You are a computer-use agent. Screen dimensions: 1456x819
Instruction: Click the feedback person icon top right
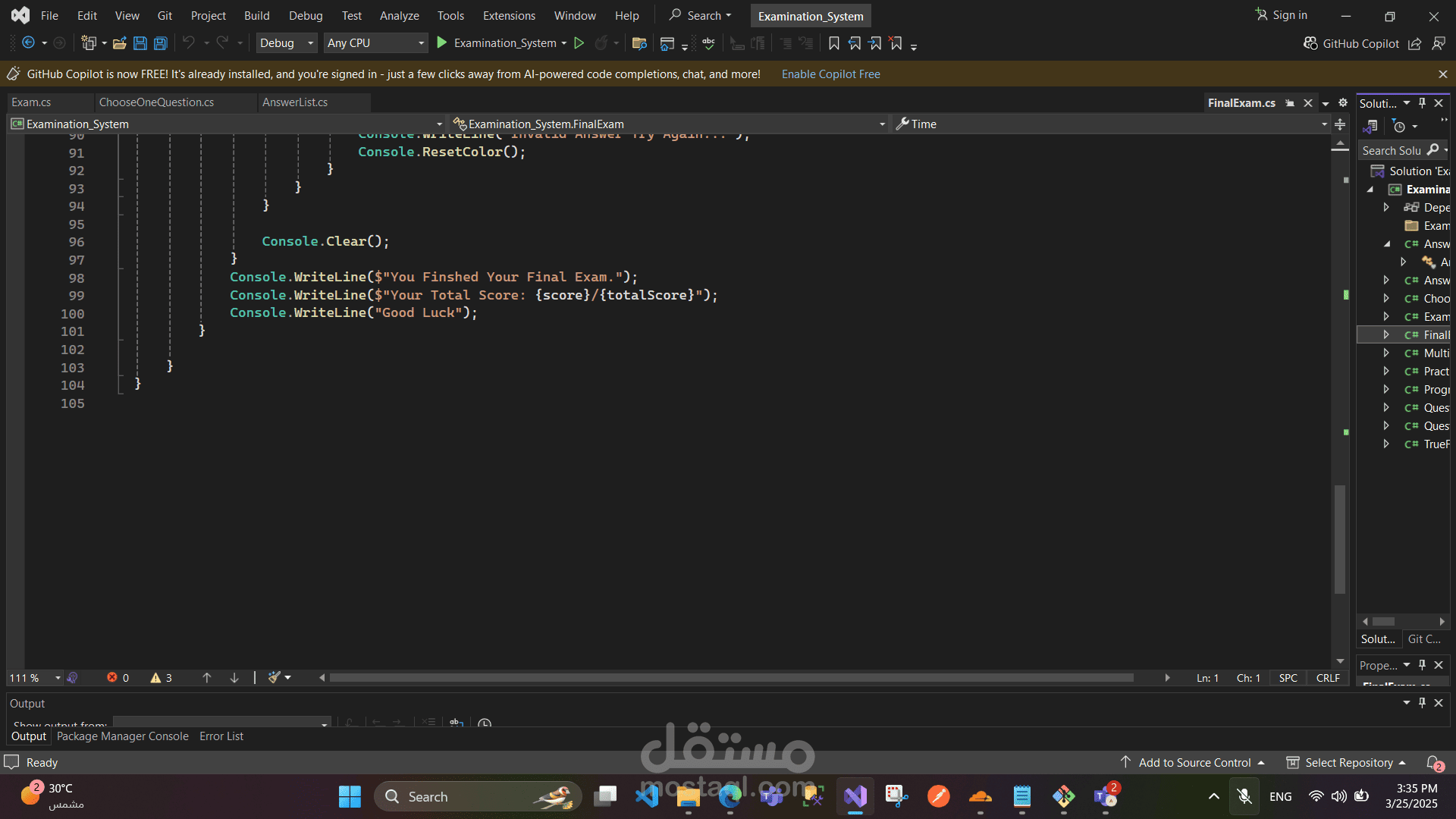pyautogui.click(x=1438, y=43)
